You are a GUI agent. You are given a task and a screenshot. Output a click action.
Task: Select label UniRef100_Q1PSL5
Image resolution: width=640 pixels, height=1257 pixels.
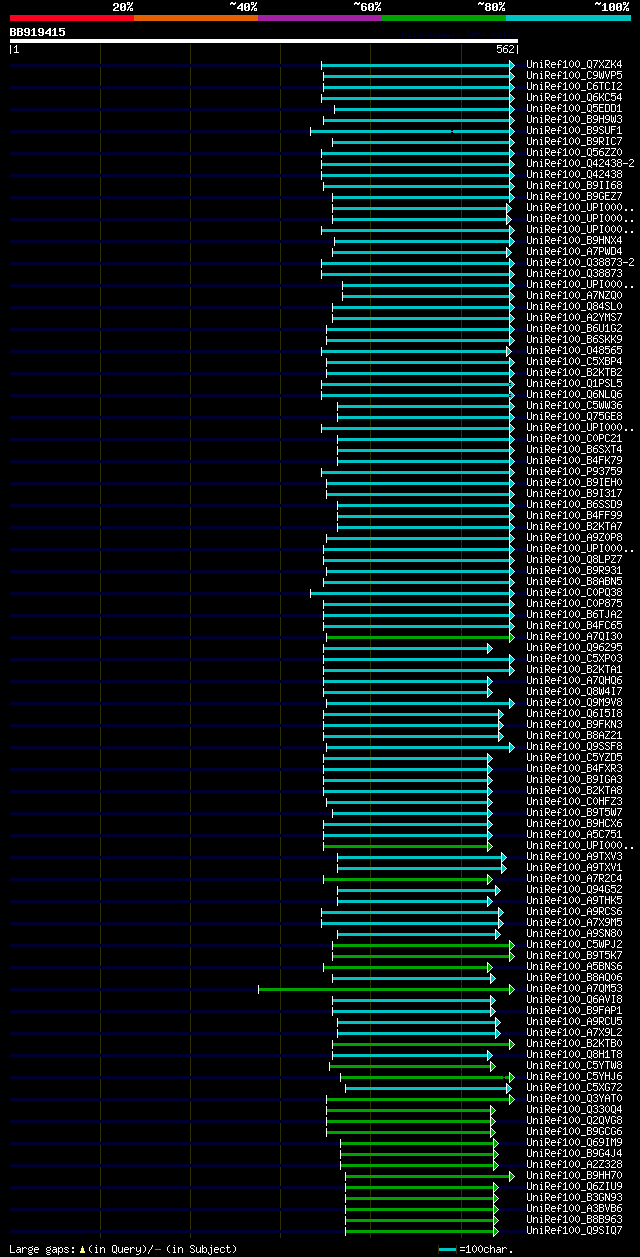pyautogui.click(x=574, y=383)
